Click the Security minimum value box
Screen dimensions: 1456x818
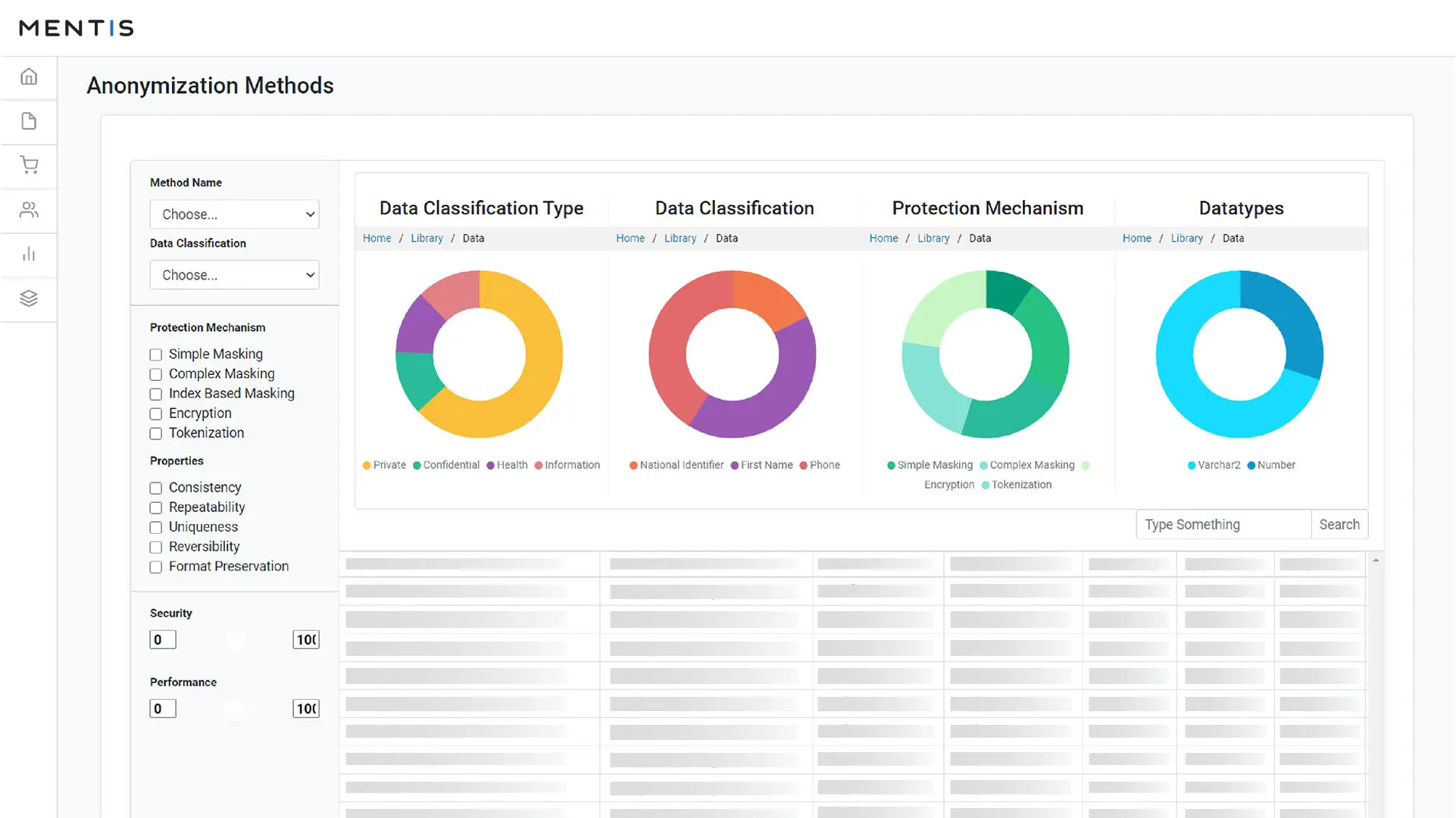(163, 639)
